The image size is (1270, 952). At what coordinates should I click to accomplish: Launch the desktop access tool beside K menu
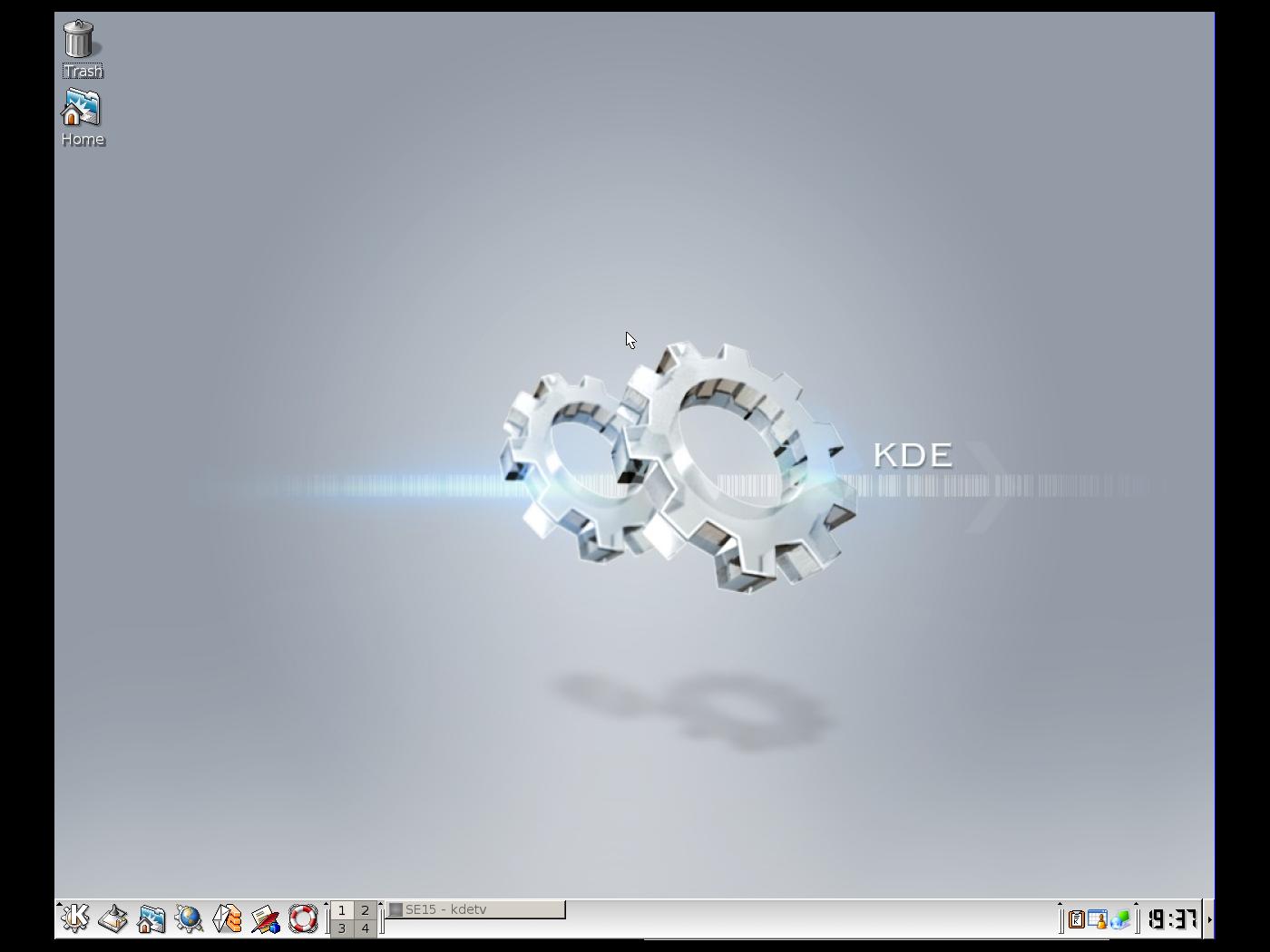coord(113,918)
